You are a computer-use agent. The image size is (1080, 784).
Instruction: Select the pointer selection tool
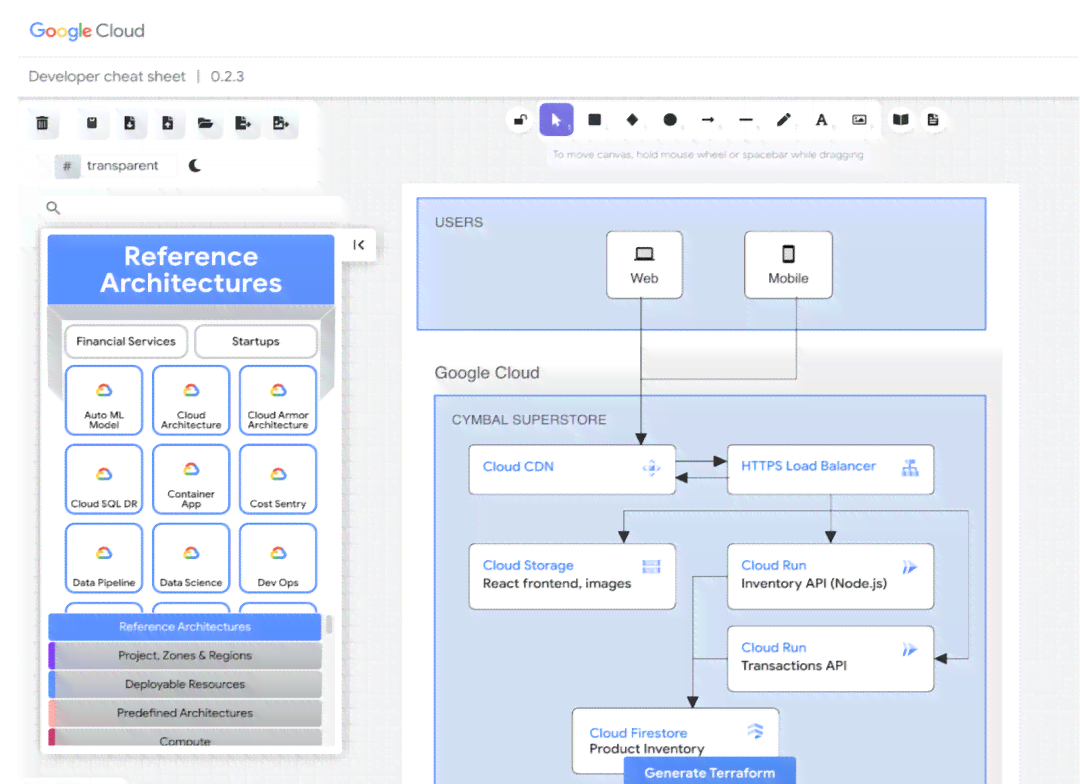pos(557,120)
